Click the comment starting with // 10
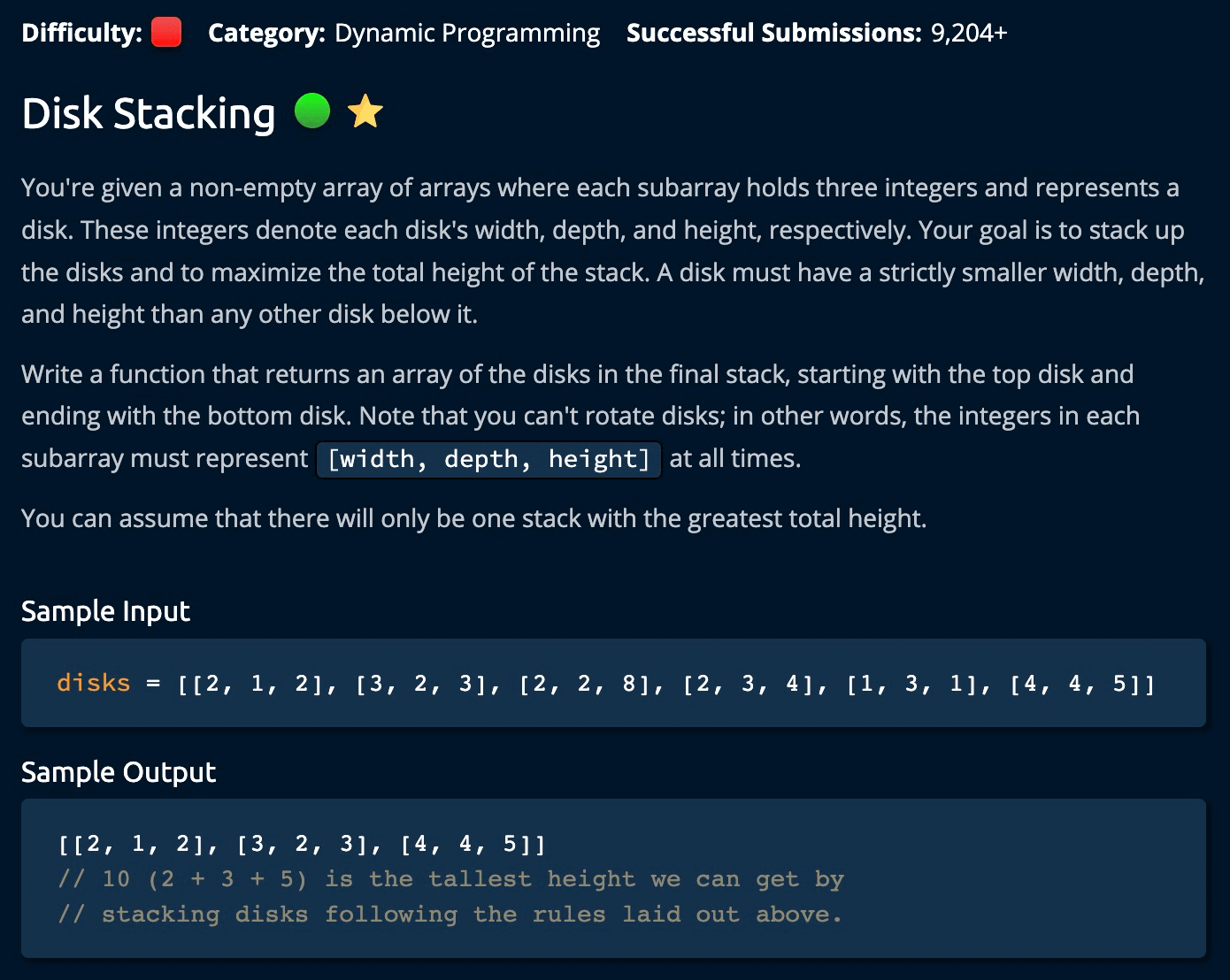The image size is (1230, 980). pyautogui.click(x=450, y=879)
